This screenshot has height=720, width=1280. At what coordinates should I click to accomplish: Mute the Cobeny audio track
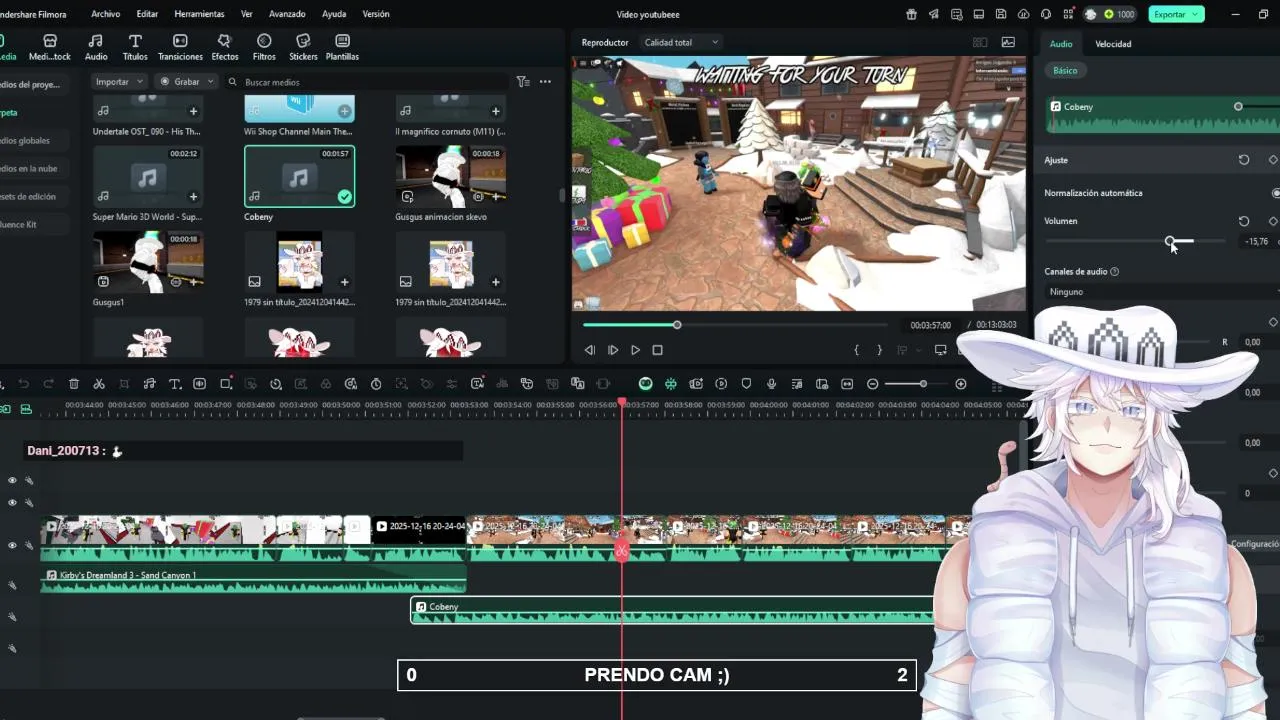tap(12, 617)
